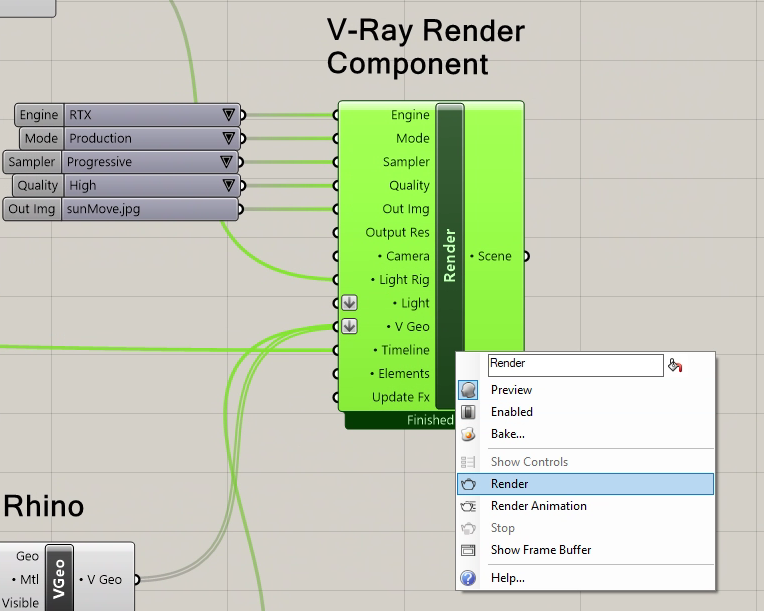The image size is (764, 611).
Task: Click the paint bucket icon beside name field
Action: click(x=675, y=366)
